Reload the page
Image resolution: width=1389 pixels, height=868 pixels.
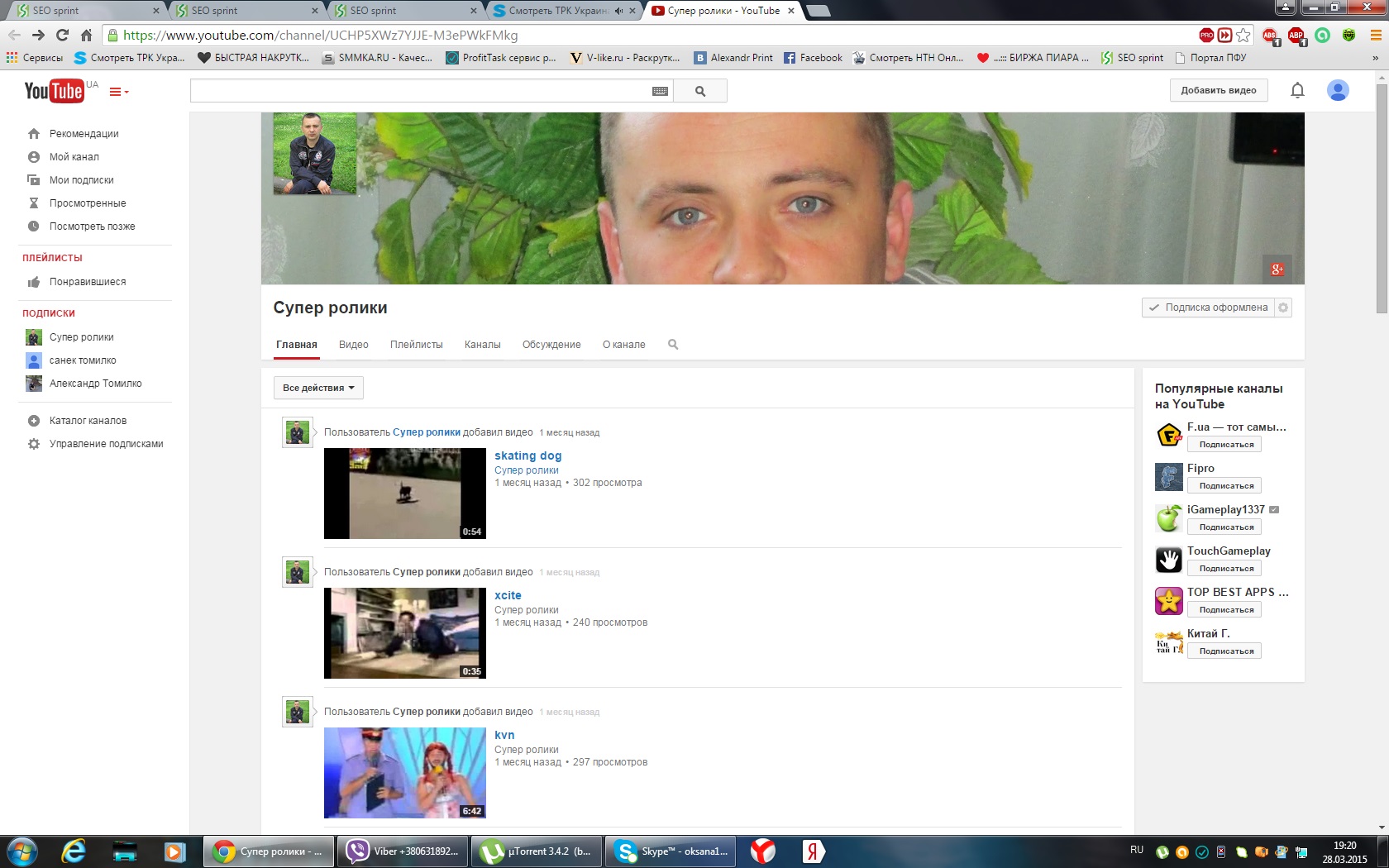(62, 35)
